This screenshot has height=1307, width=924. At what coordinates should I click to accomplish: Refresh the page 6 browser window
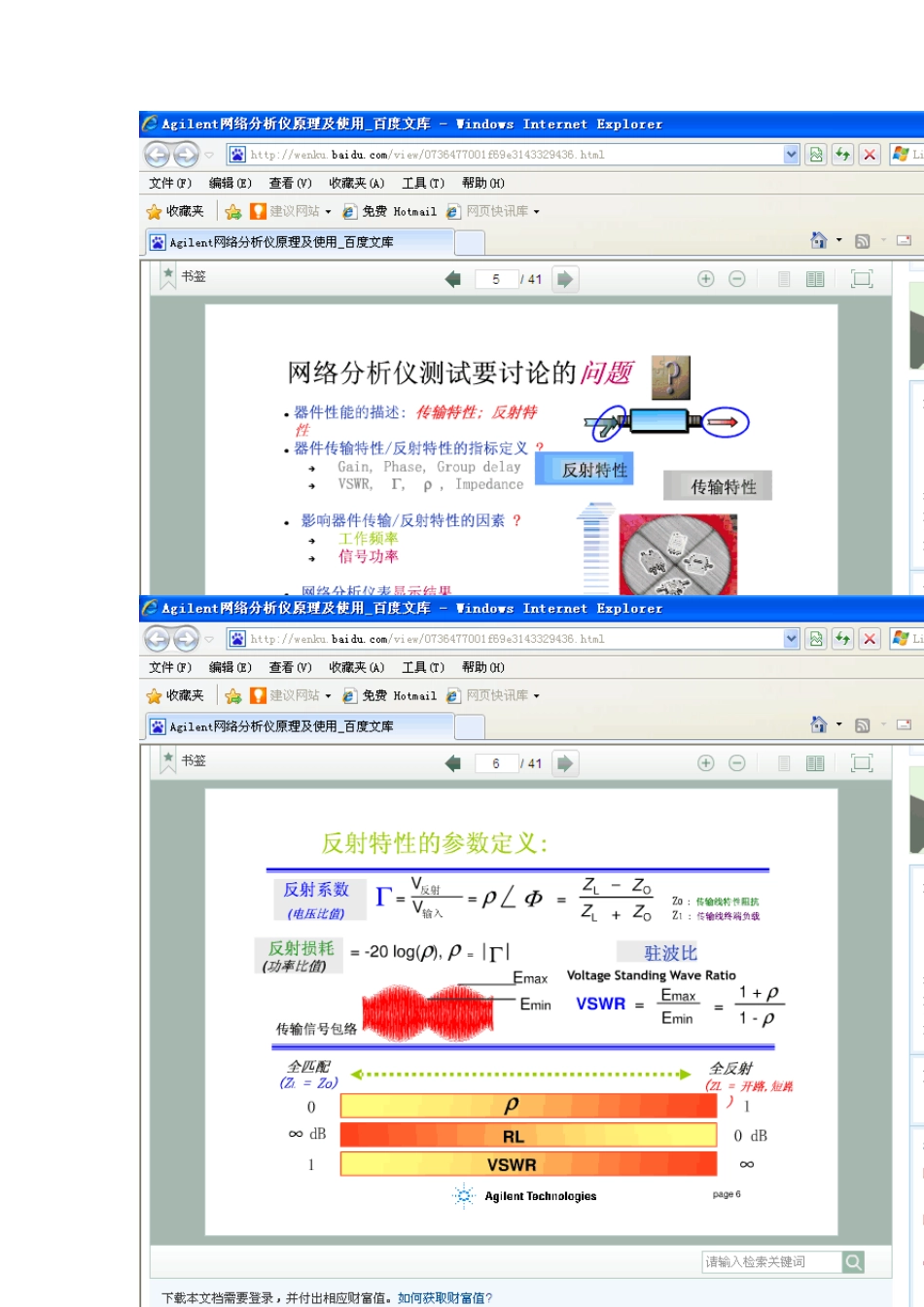point(842,638)
